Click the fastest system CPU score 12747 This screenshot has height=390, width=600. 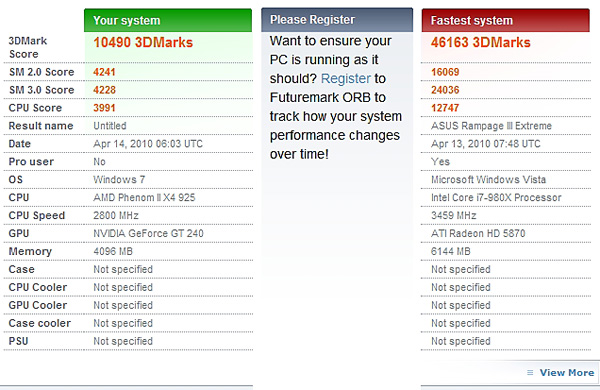[445, 108]
